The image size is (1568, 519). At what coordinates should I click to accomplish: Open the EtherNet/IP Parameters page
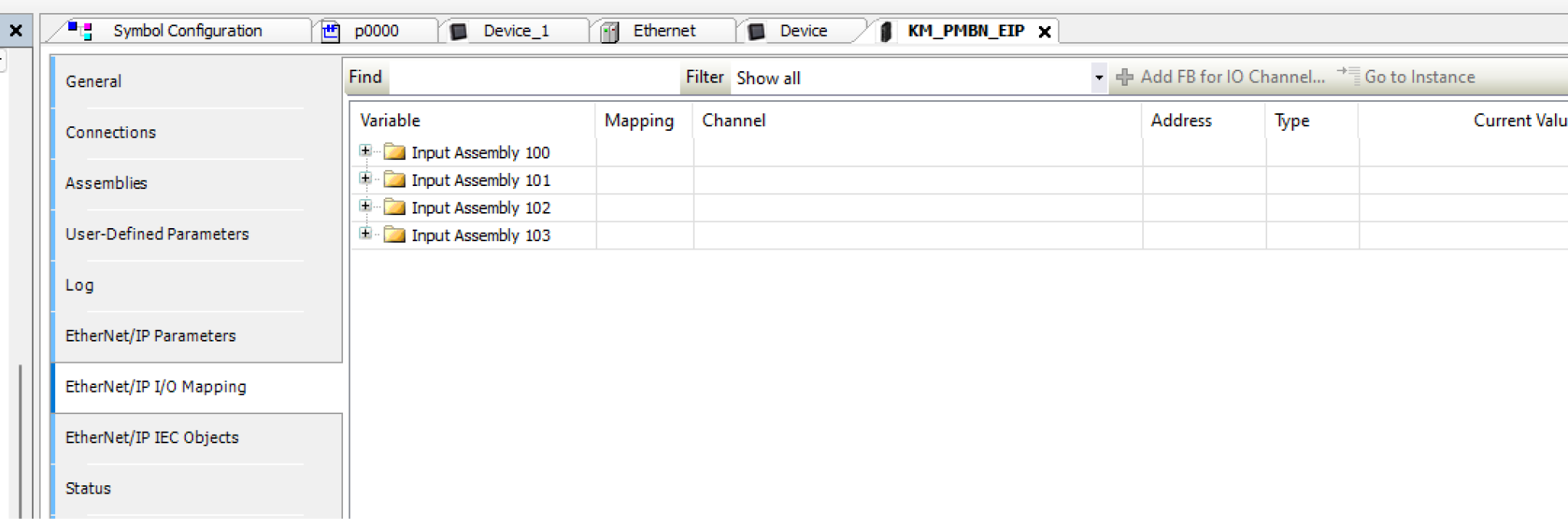coord(151,335)
